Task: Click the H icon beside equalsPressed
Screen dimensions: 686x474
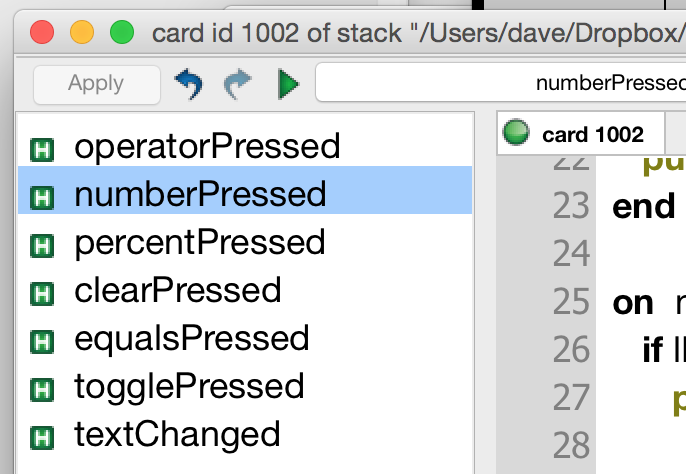Action: tap(42, 340)
